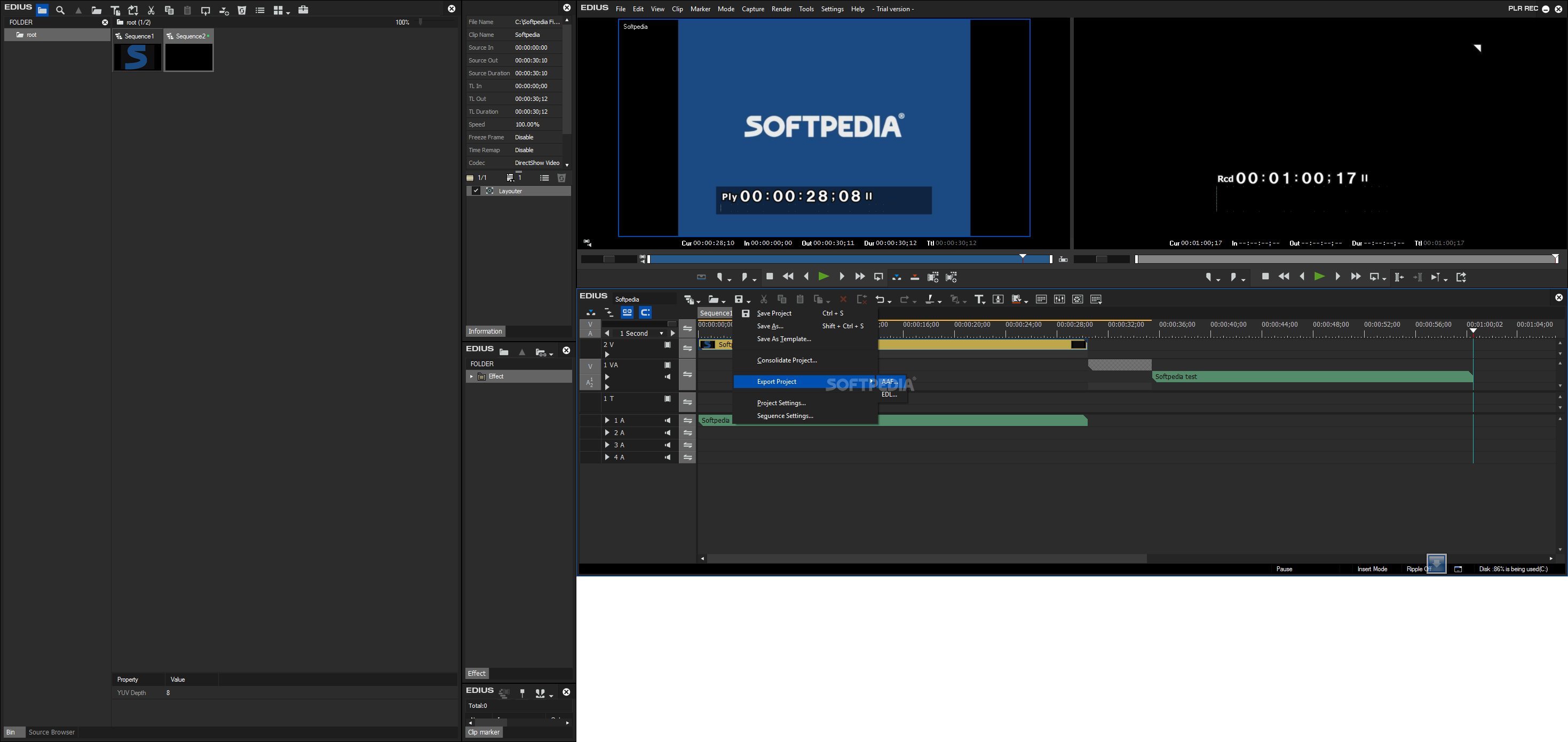
Task: Click the Set In point icon in player
Action: [720, 277]
